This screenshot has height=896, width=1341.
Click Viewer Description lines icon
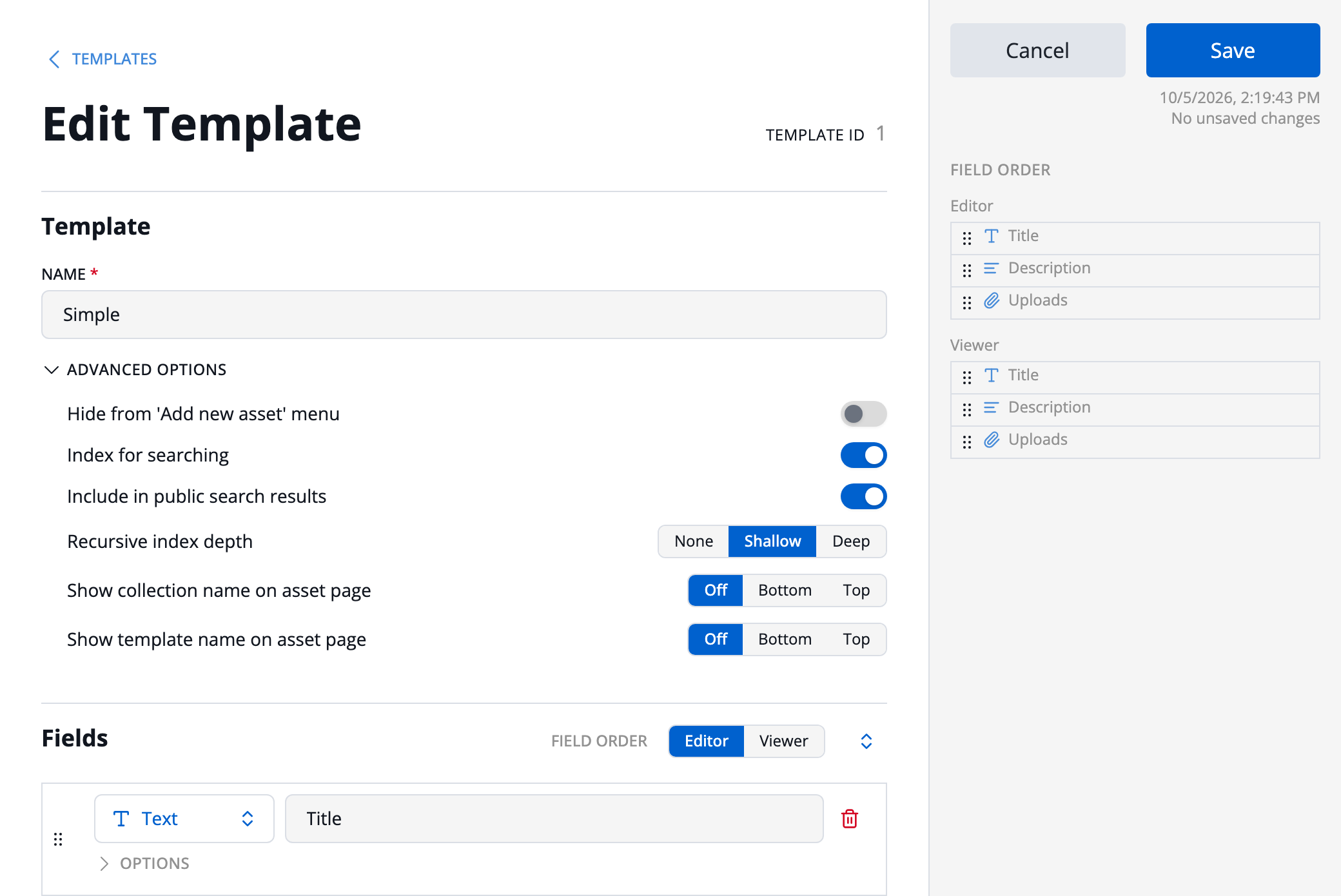[x=992, y=407]
